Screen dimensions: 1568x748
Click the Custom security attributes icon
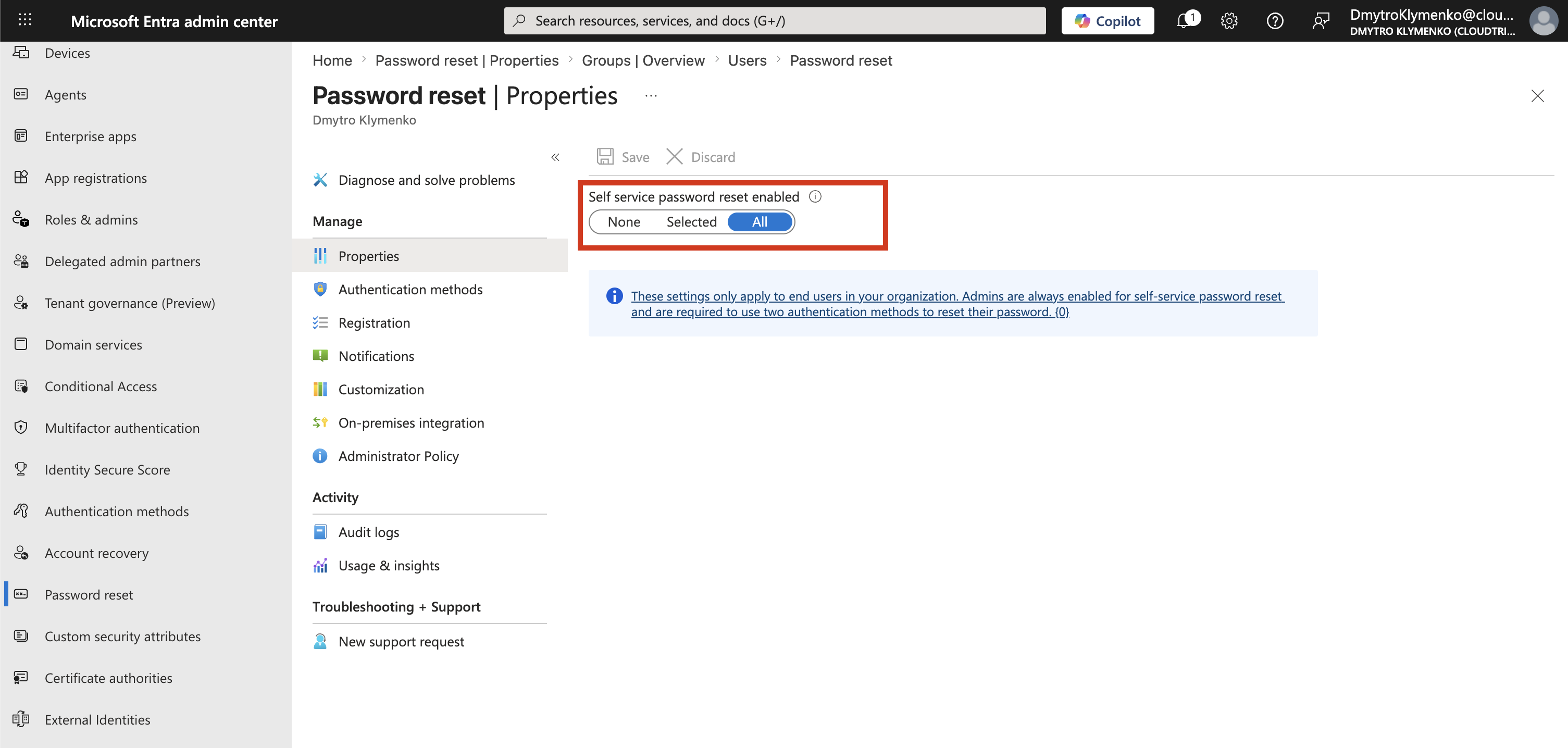tap(21, 637)
